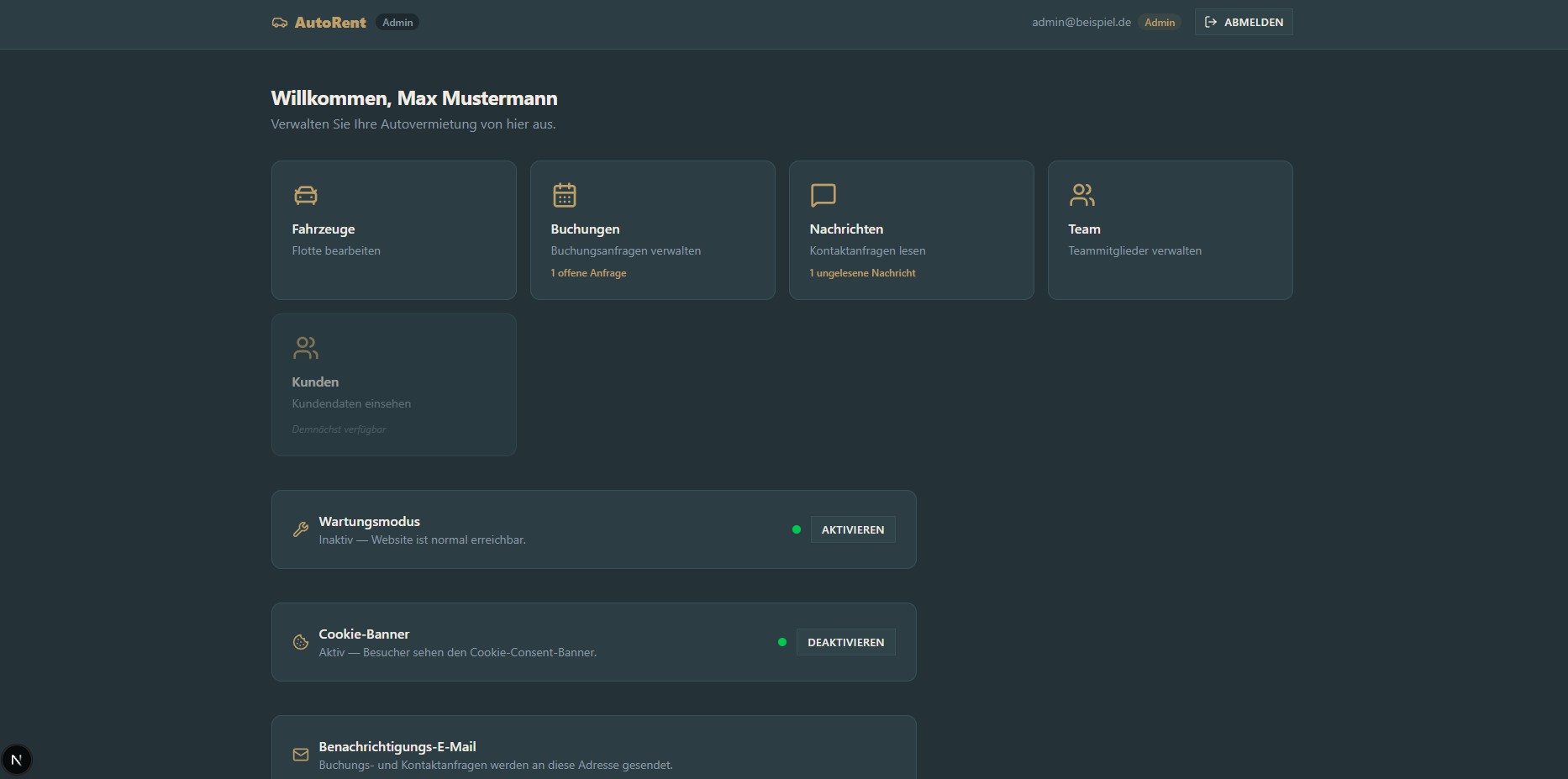Click the Wartungsmodus wrench icon
1568x779 pixels.
pyautogui.click(x=300, y=529)
